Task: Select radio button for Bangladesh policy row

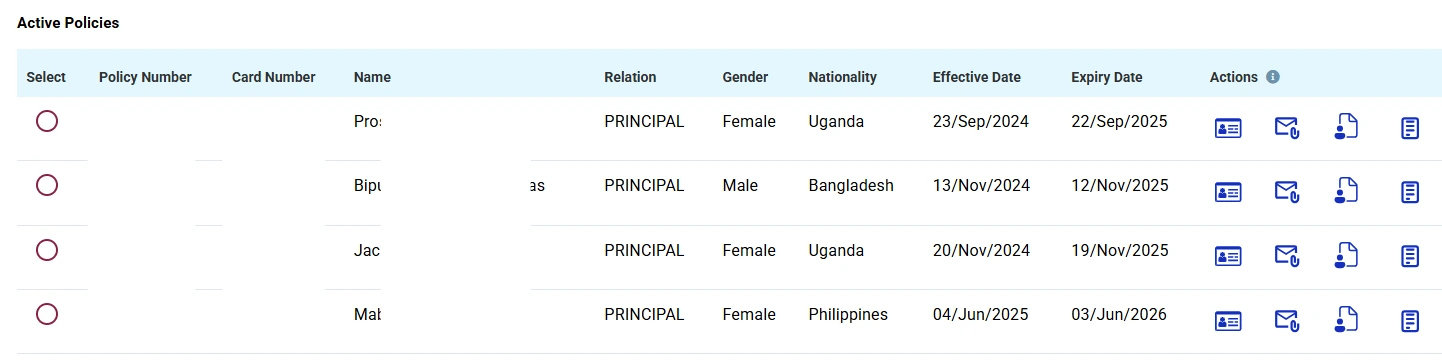Action: (47, 185)
